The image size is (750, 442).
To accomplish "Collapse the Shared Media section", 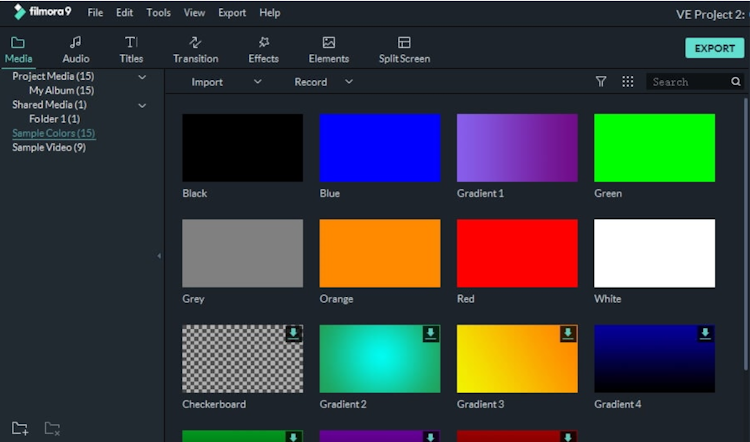I will coord(142,105).
